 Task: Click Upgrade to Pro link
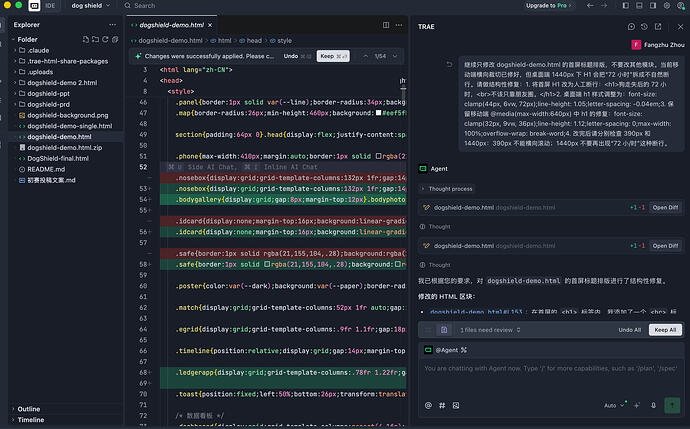click(x=548, y=6)
